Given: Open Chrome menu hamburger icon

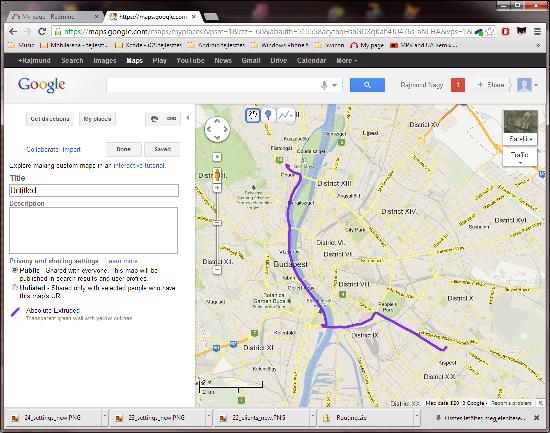Looking at the screenshot, I should (x=537, y=32).
